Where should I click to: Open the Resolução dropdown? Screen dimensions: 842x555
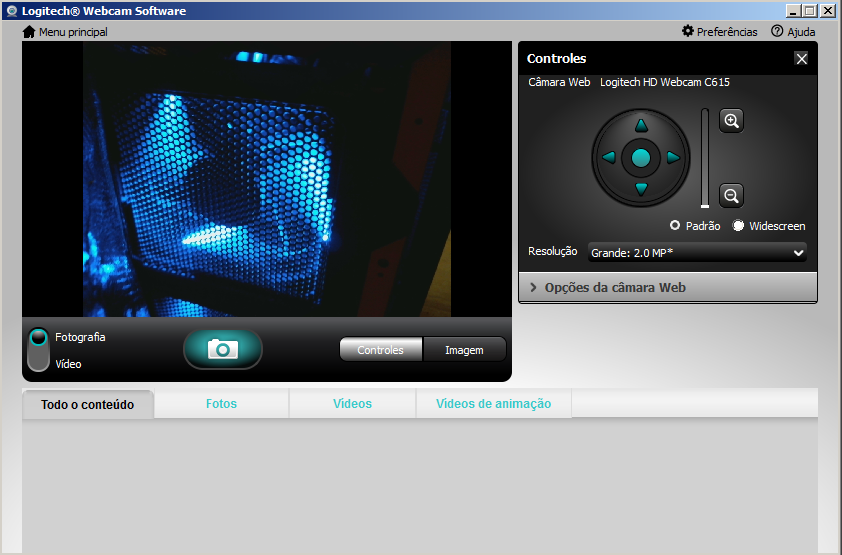[697, 253]
